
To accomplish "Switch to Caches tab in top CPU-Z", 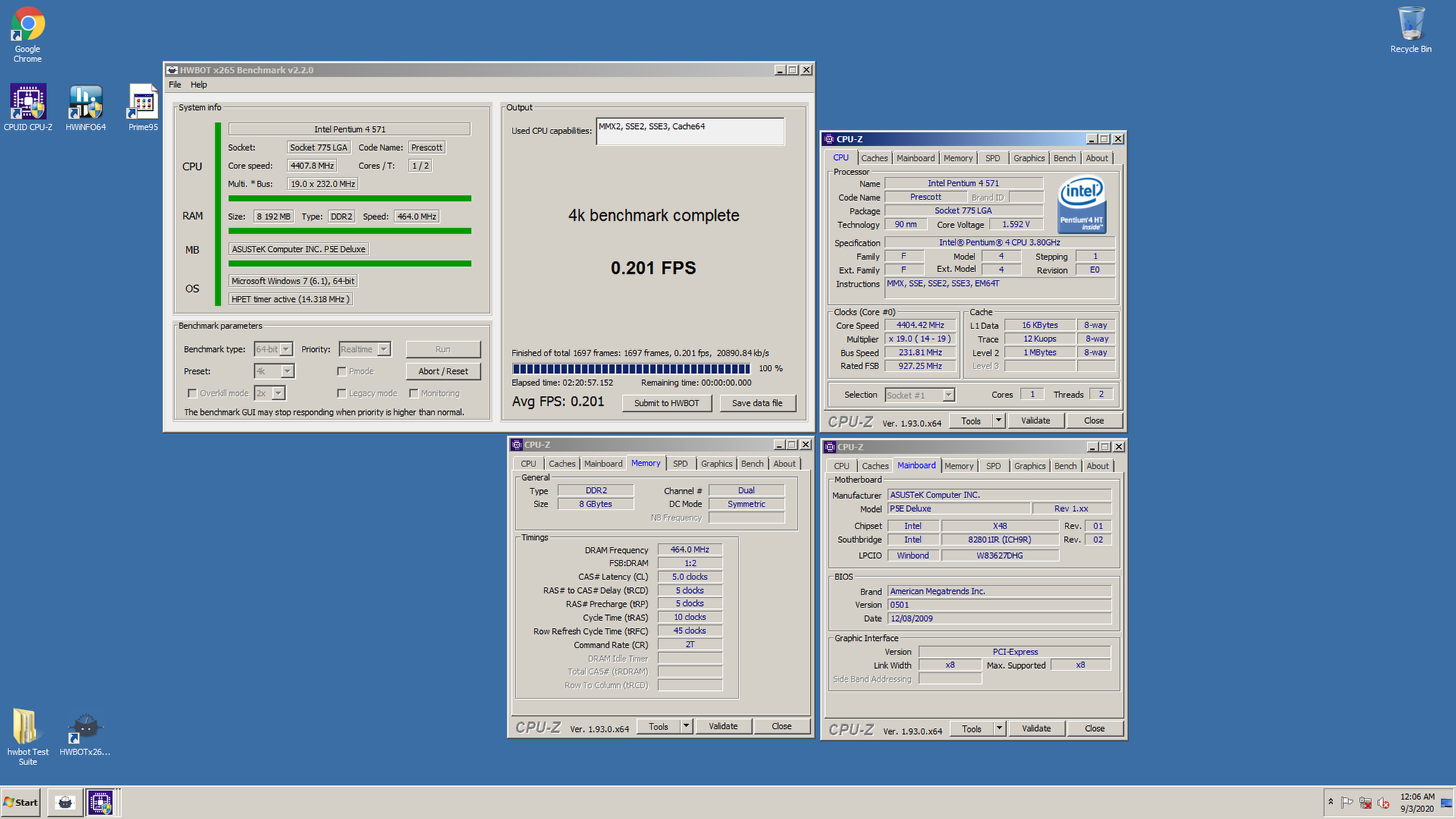I will [x=874, y=158].
